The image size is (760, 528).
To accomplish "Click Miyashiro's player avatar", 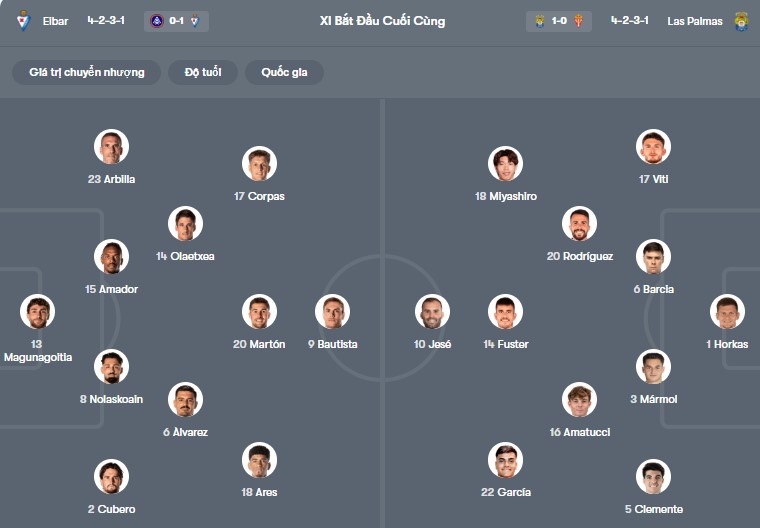I will 506,164.
